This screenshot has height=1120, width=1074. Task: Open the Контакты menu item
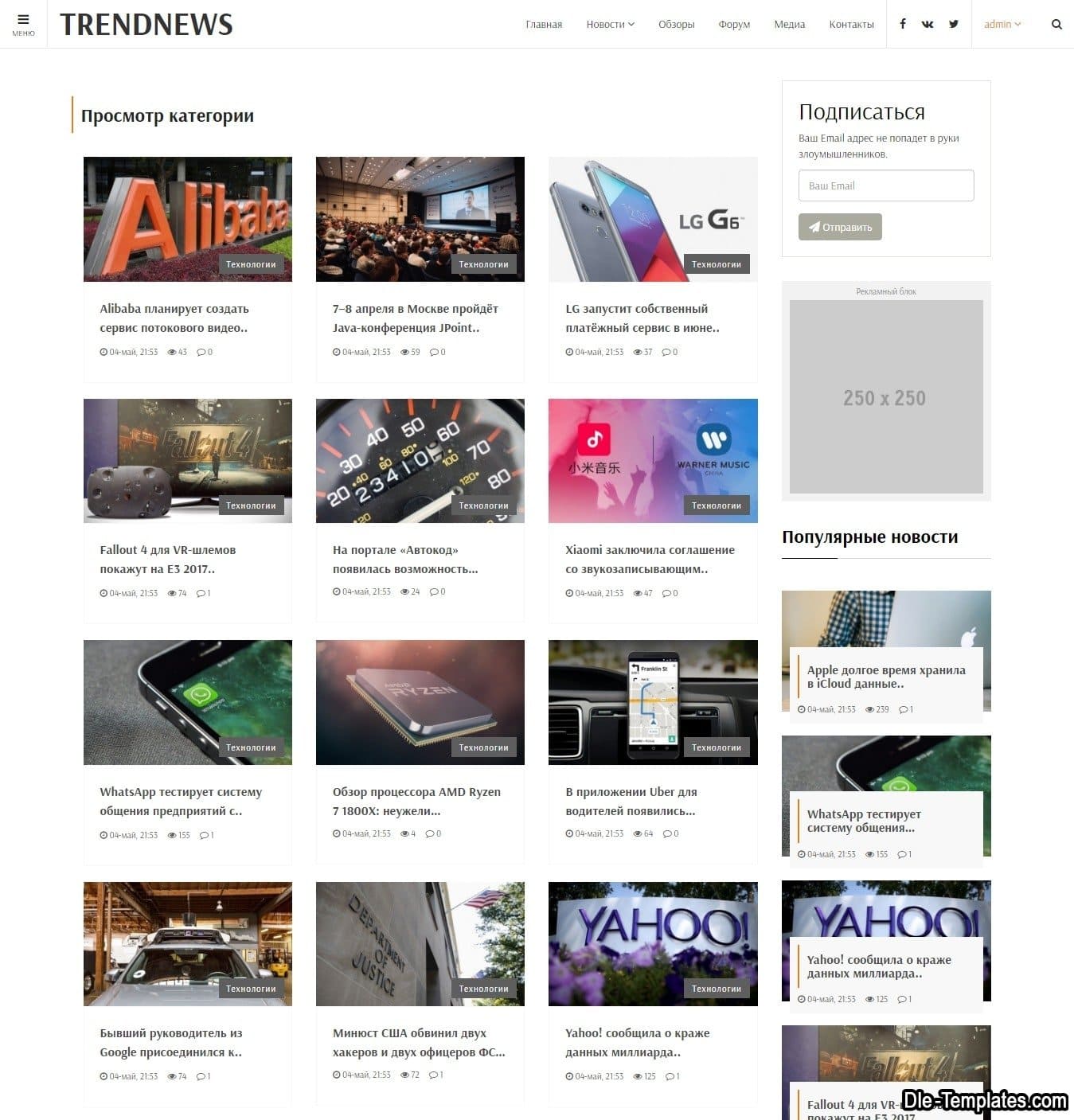pyautogui.click(x=851, y=24)
